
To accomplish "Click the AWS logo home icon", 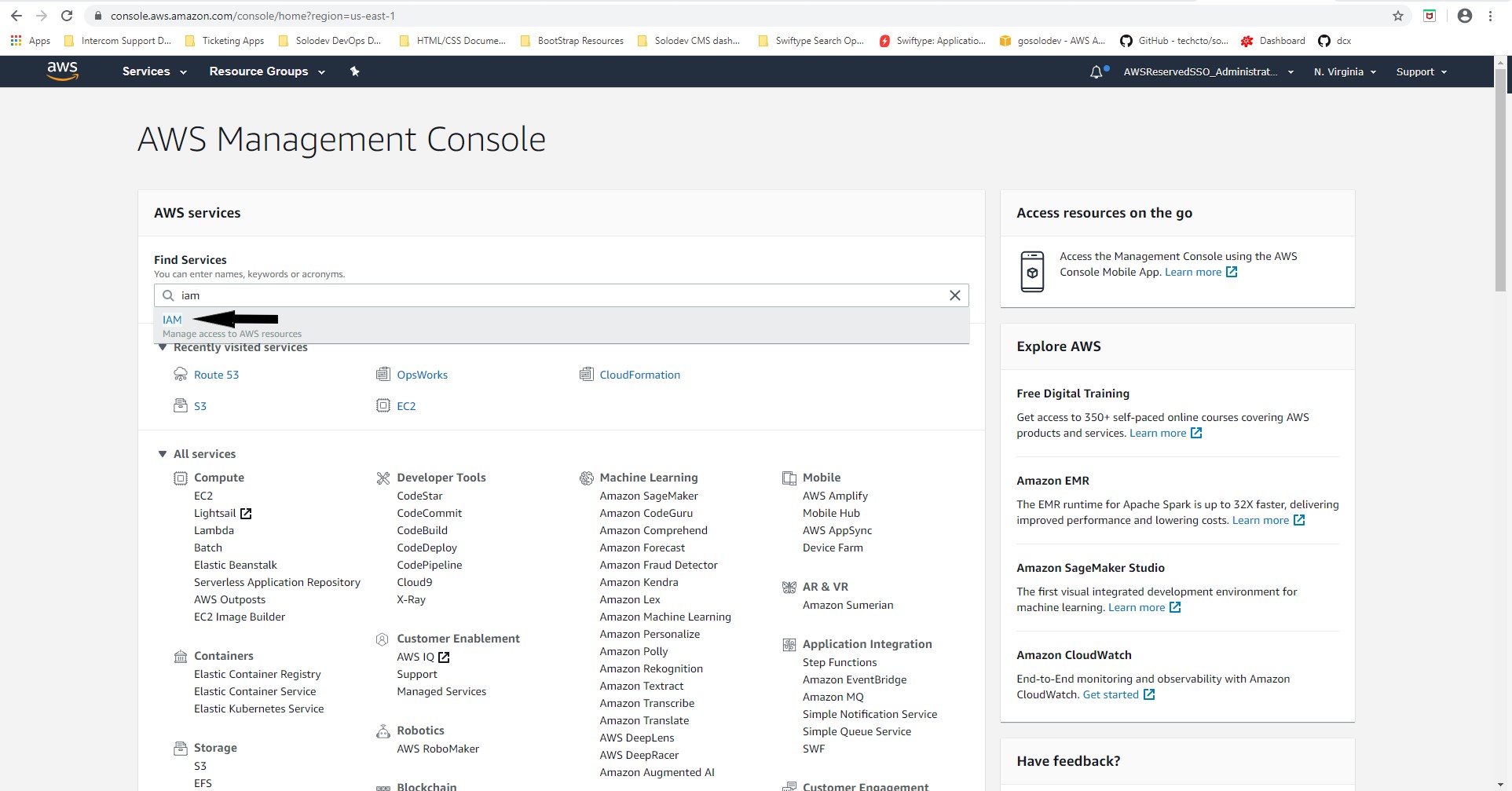I will (62, 71).
